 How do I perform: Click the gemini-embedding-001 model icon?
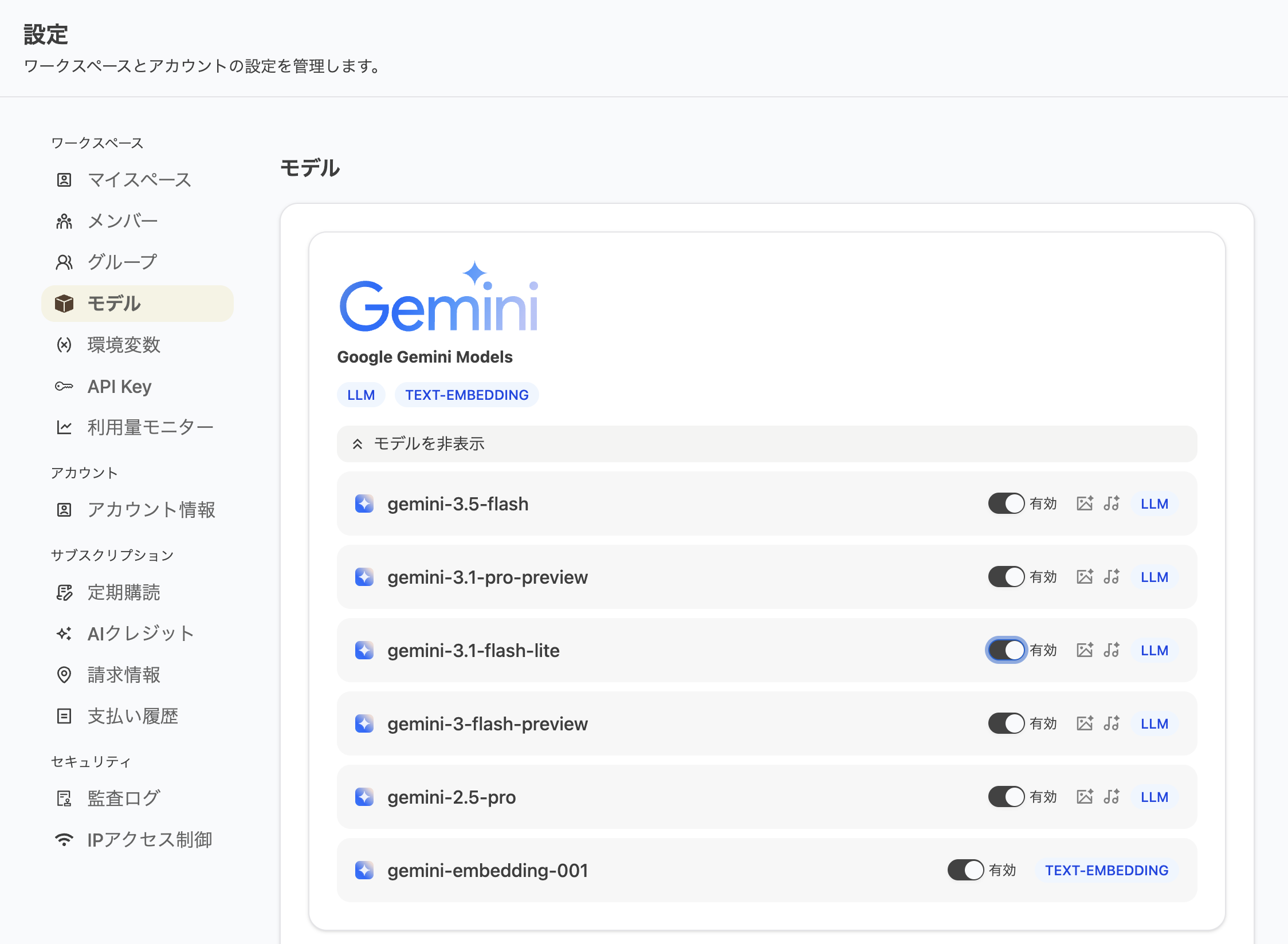364,870
